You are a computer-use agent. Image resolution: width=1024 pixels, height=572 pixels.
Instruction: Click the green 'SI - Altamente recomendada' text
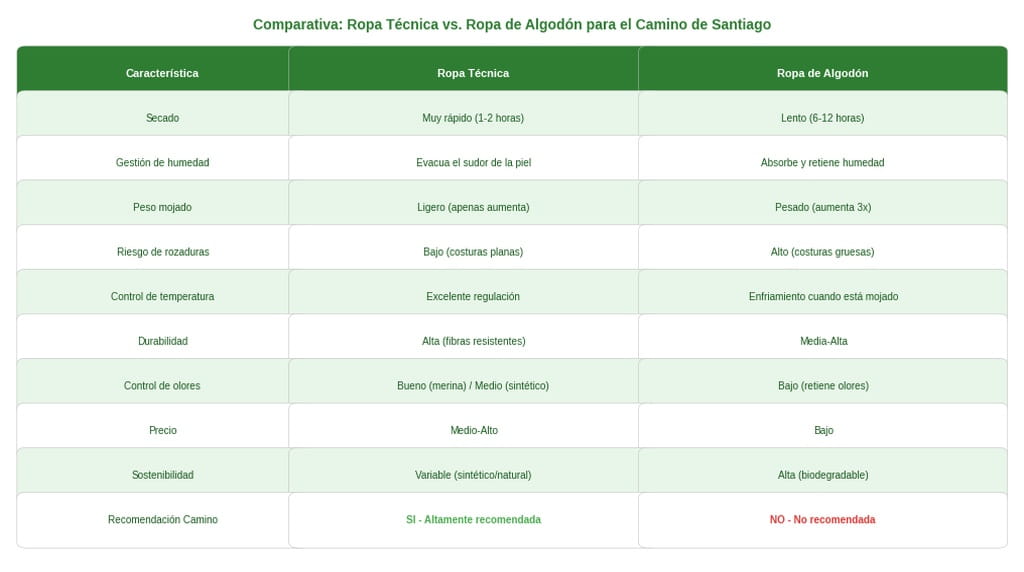473,520
